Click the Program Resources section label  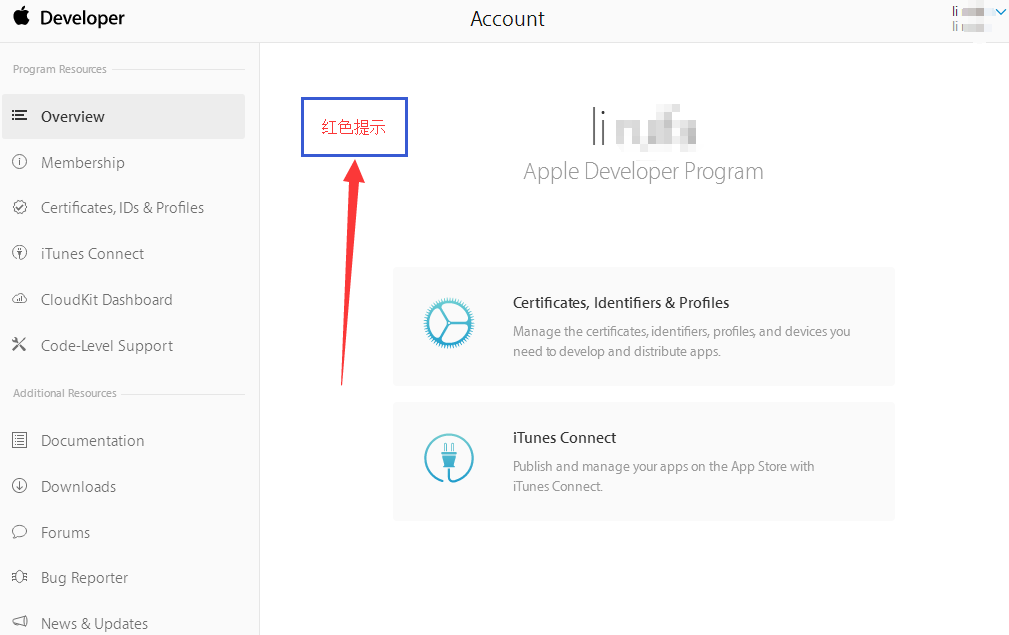click(x=60, y=69)
